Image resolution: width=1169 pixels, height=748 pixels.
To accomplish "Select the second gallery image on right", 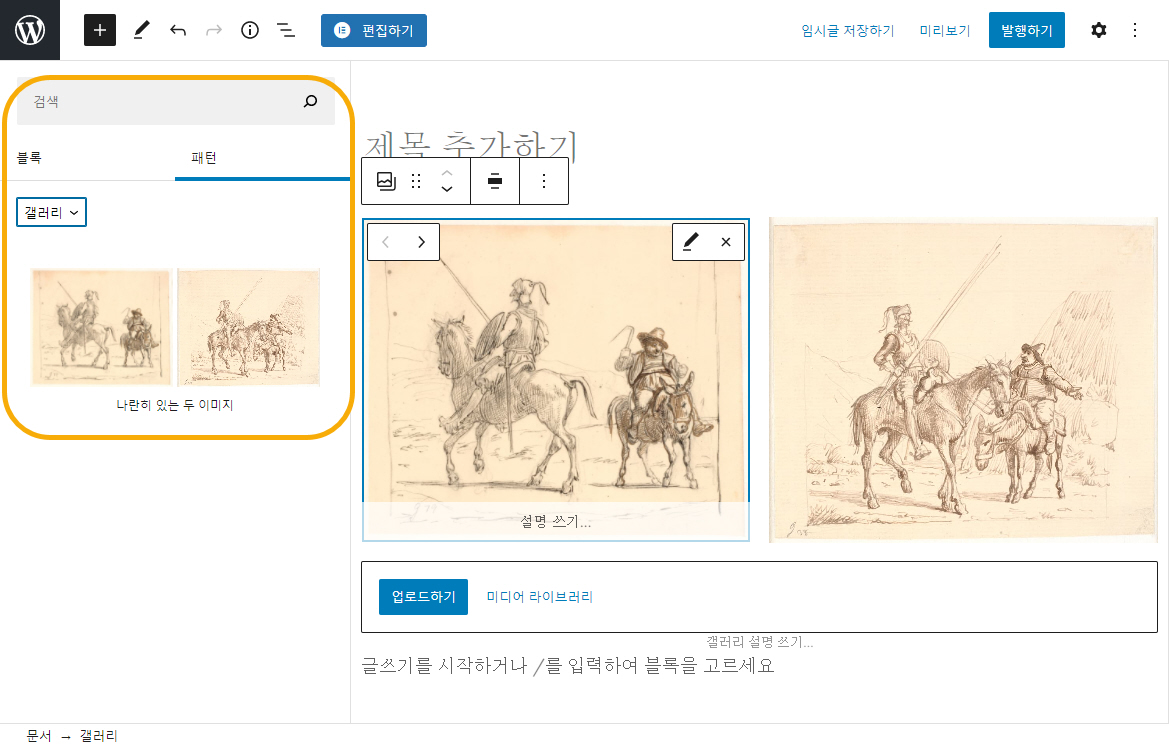I will click(963, 380).
